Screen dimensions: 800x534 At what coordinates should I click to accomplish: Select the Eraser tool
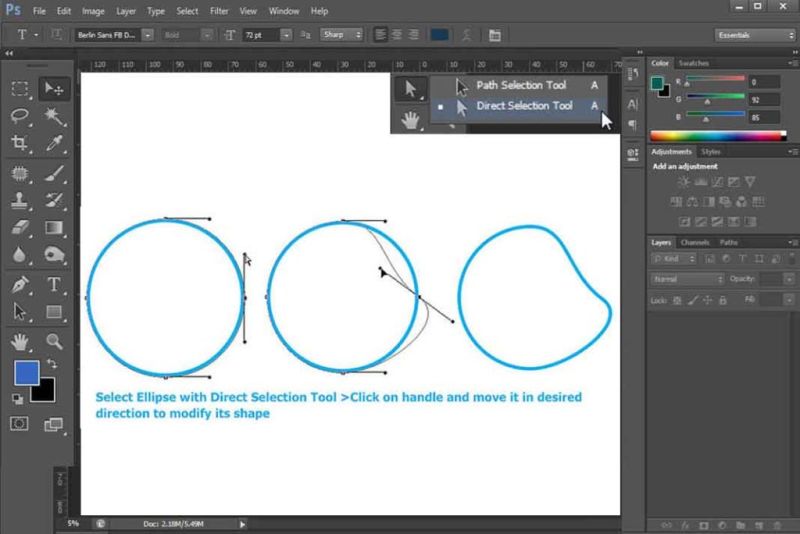click(20, 227)
